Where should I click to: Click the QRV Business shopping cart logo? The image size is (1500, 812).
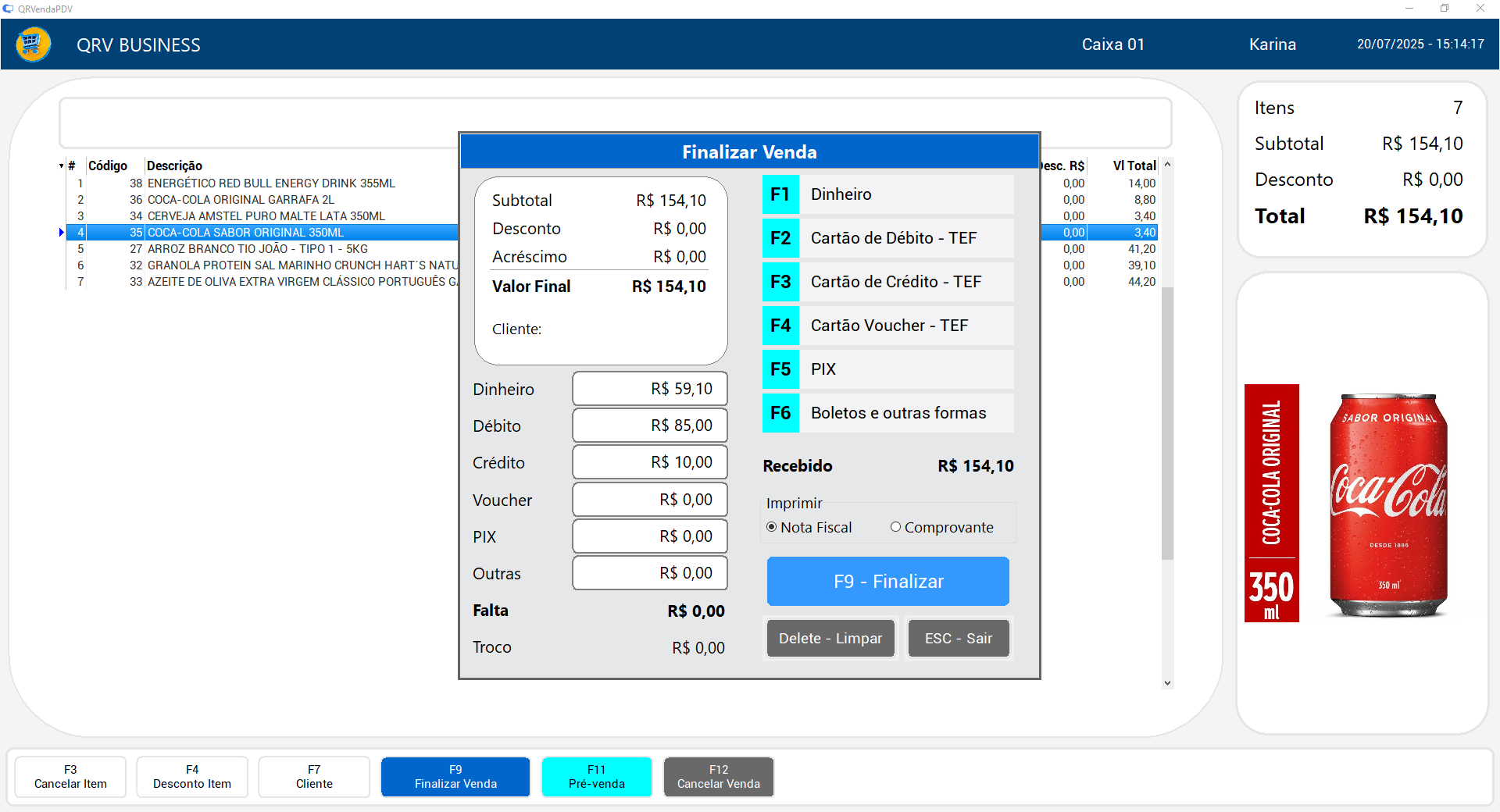33,45
